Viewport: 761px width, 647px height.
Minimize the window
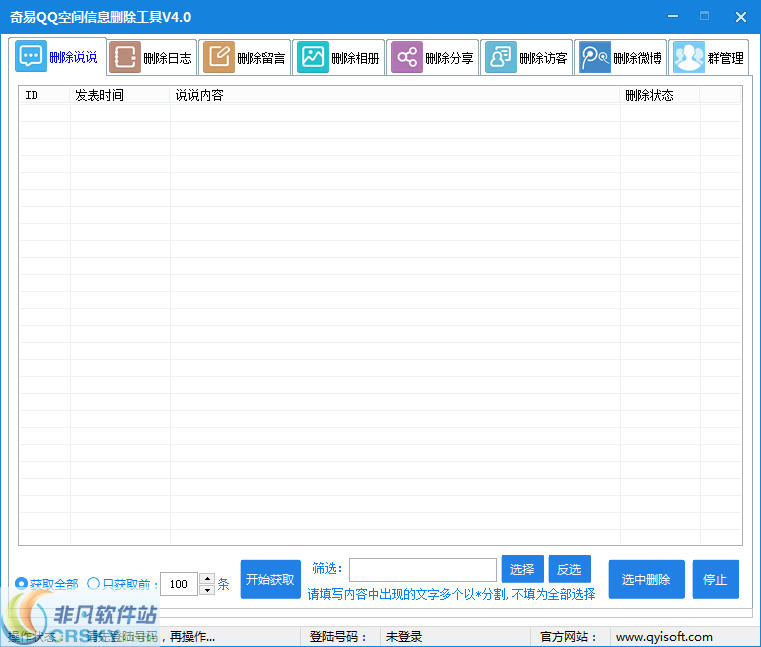tap(673, 16)
